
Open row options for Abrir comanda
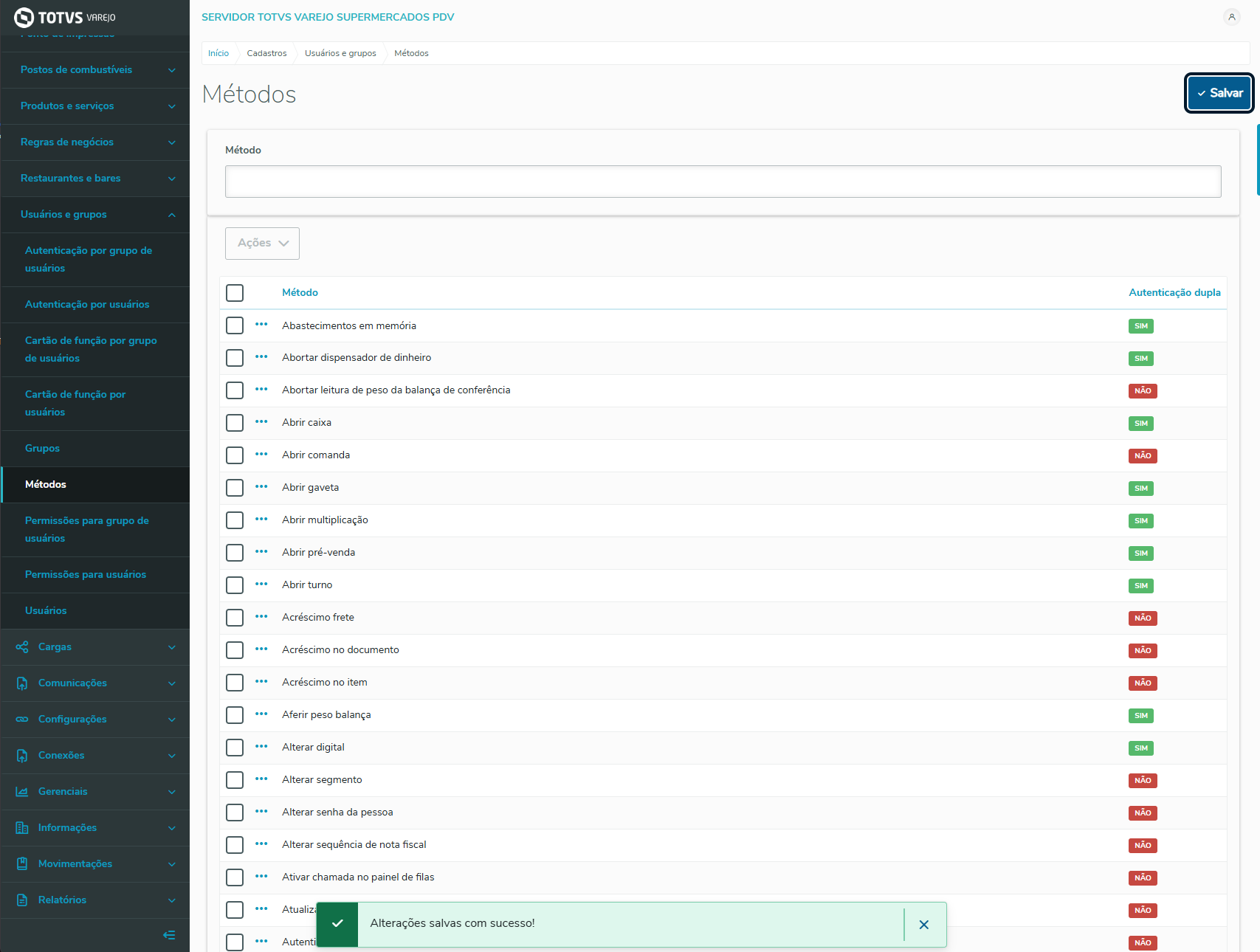tap(261, 455)
